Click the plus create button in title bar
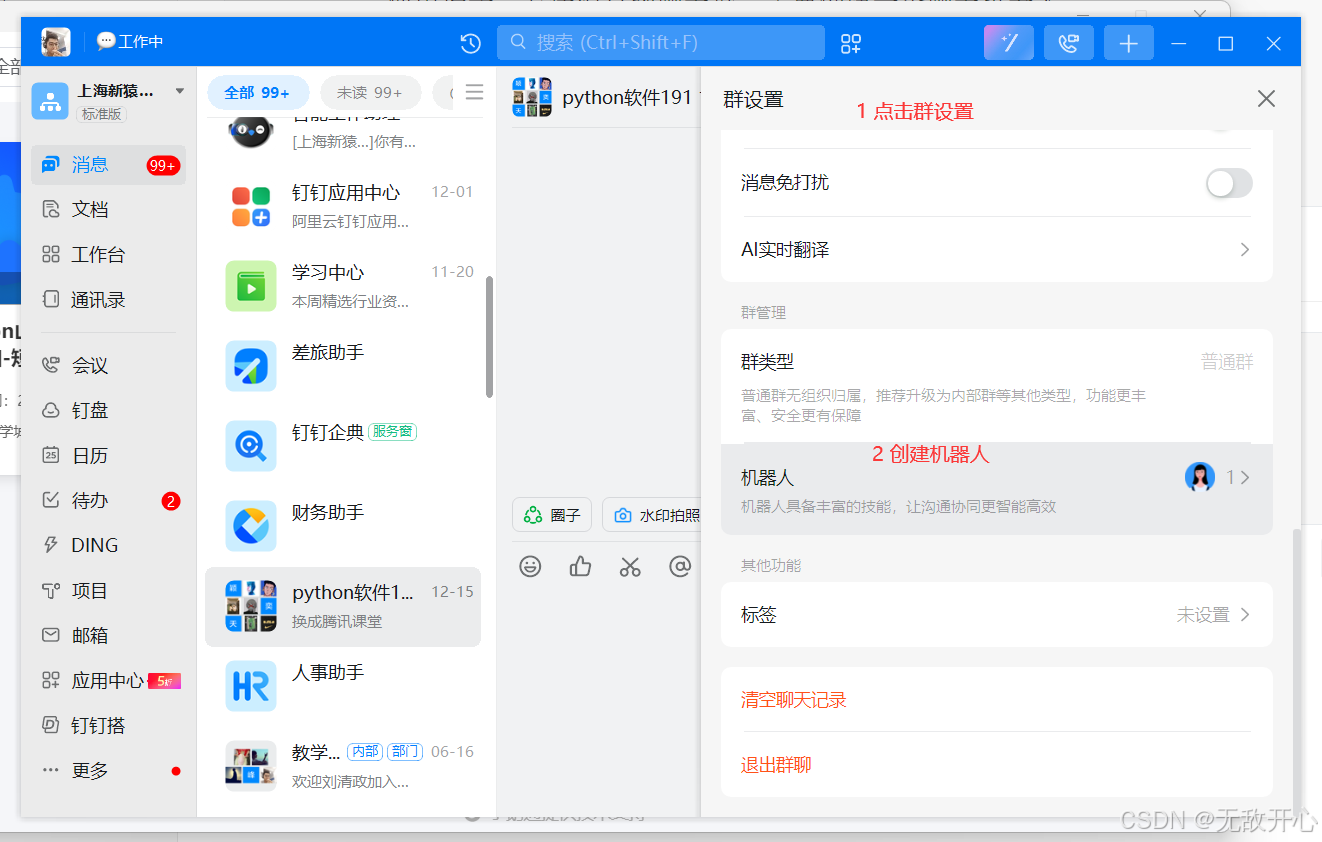Viewport: 1322px width, 842px height. tap(1129, 43)
